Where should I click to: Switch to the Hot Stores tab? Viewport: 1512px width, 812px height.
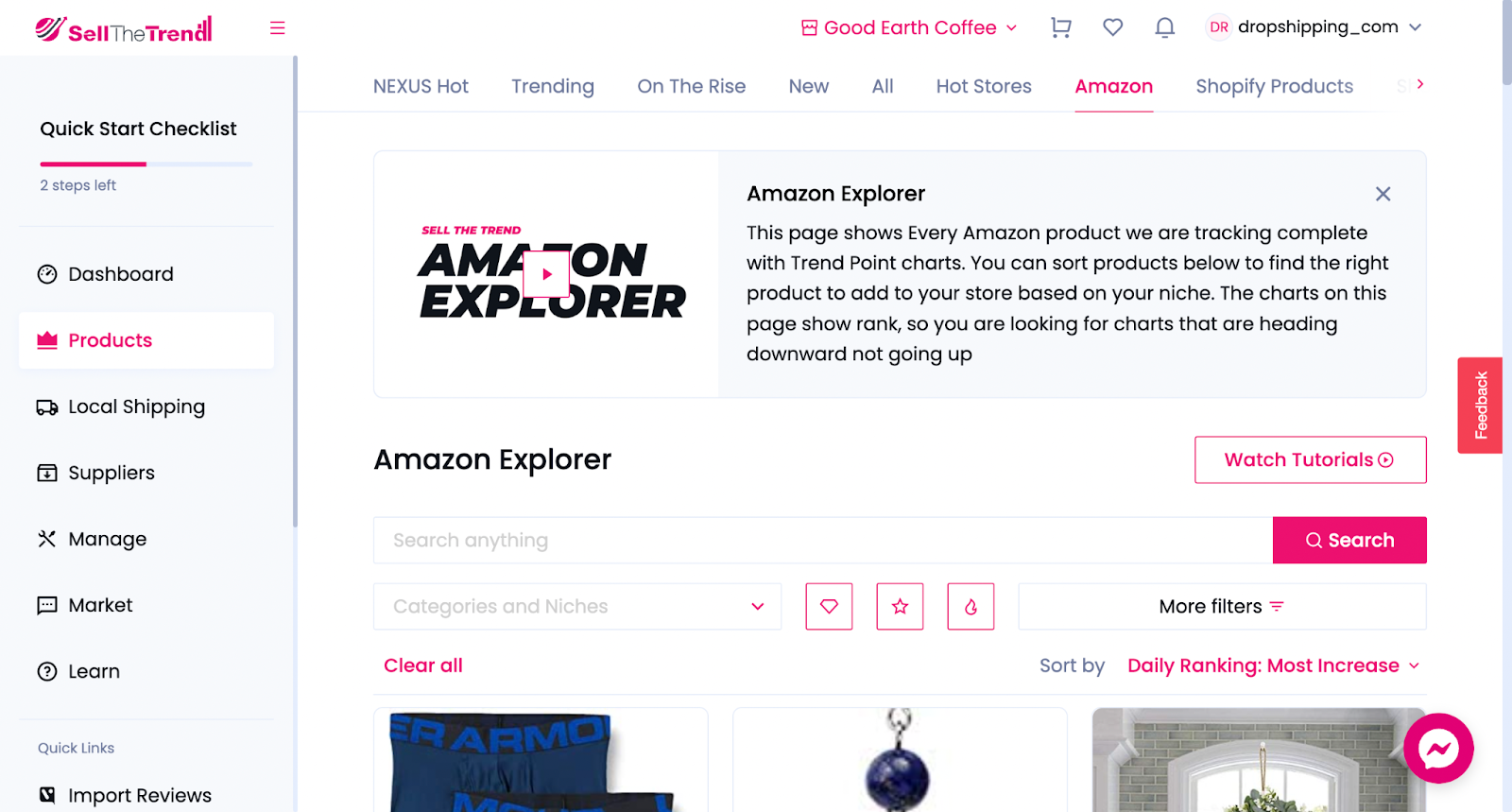click(984, 86)
